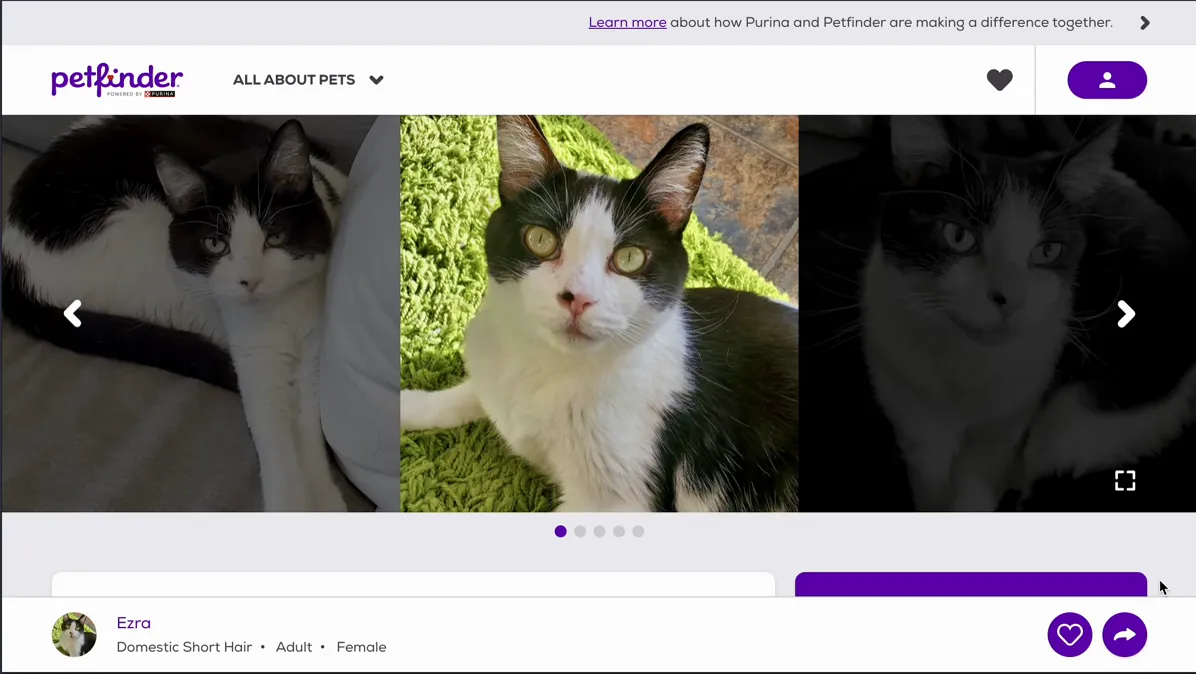Click Ezra's small avatar thumbnail
This screenshot has height=674, width=1196.
74,635
